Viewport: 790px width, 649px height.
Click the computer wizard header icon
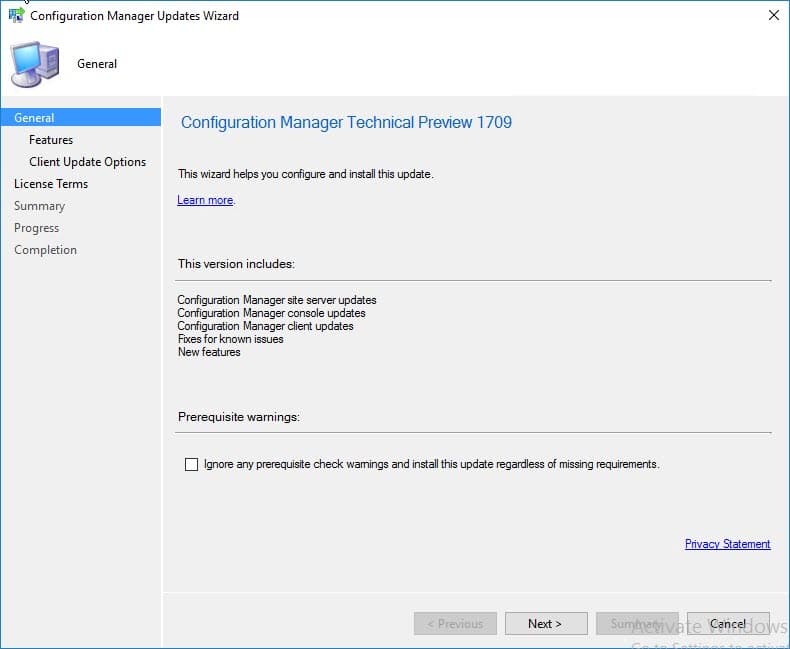tap(35, 64)
